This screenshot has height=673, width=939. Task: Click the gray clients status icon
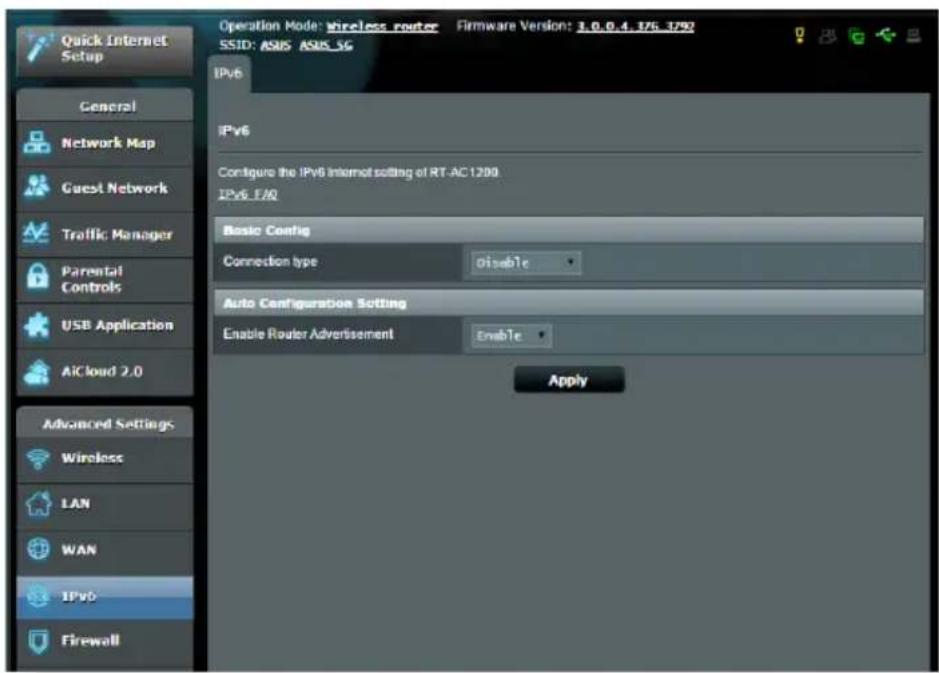pyautogui.click(x=828, y=37)
